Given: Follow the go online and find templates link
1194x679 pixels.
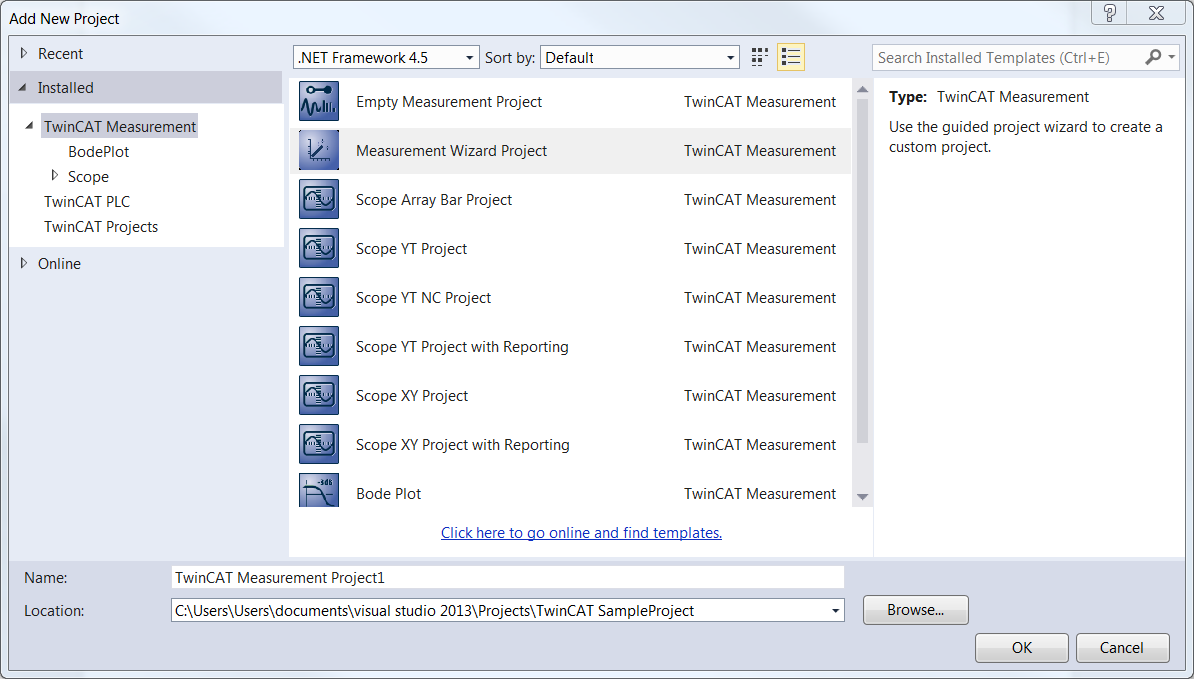Looking at the screenshot, I should click(x=581, y=533).
